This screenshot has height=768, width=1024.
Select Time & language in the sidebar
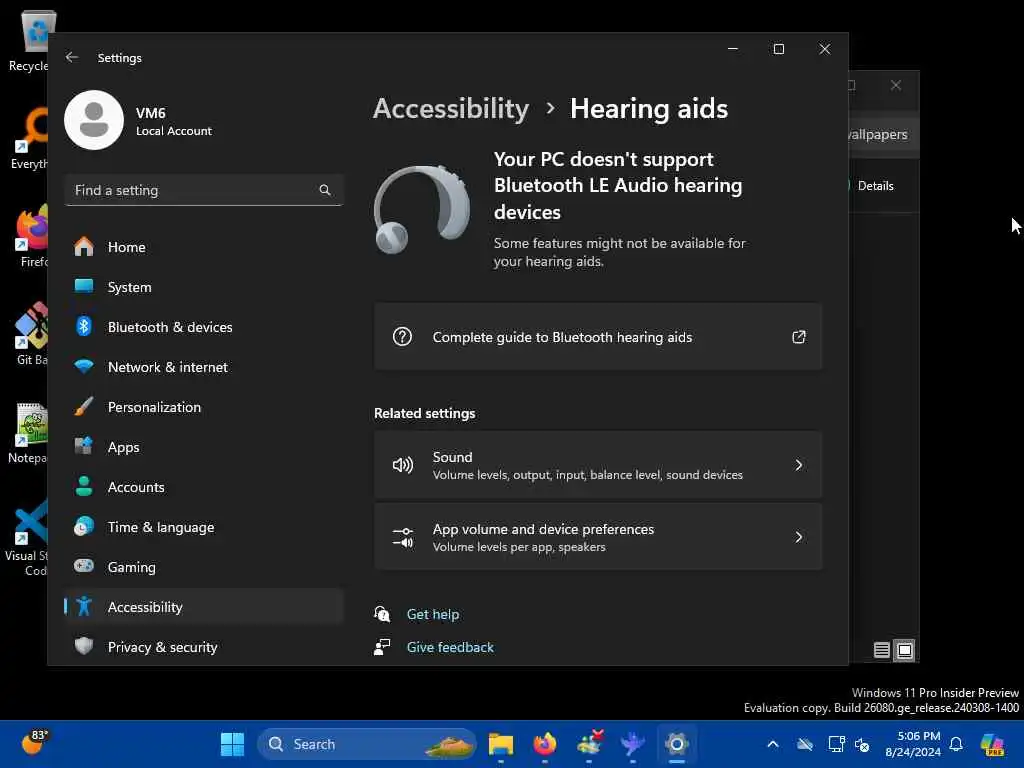pos(204,527)
